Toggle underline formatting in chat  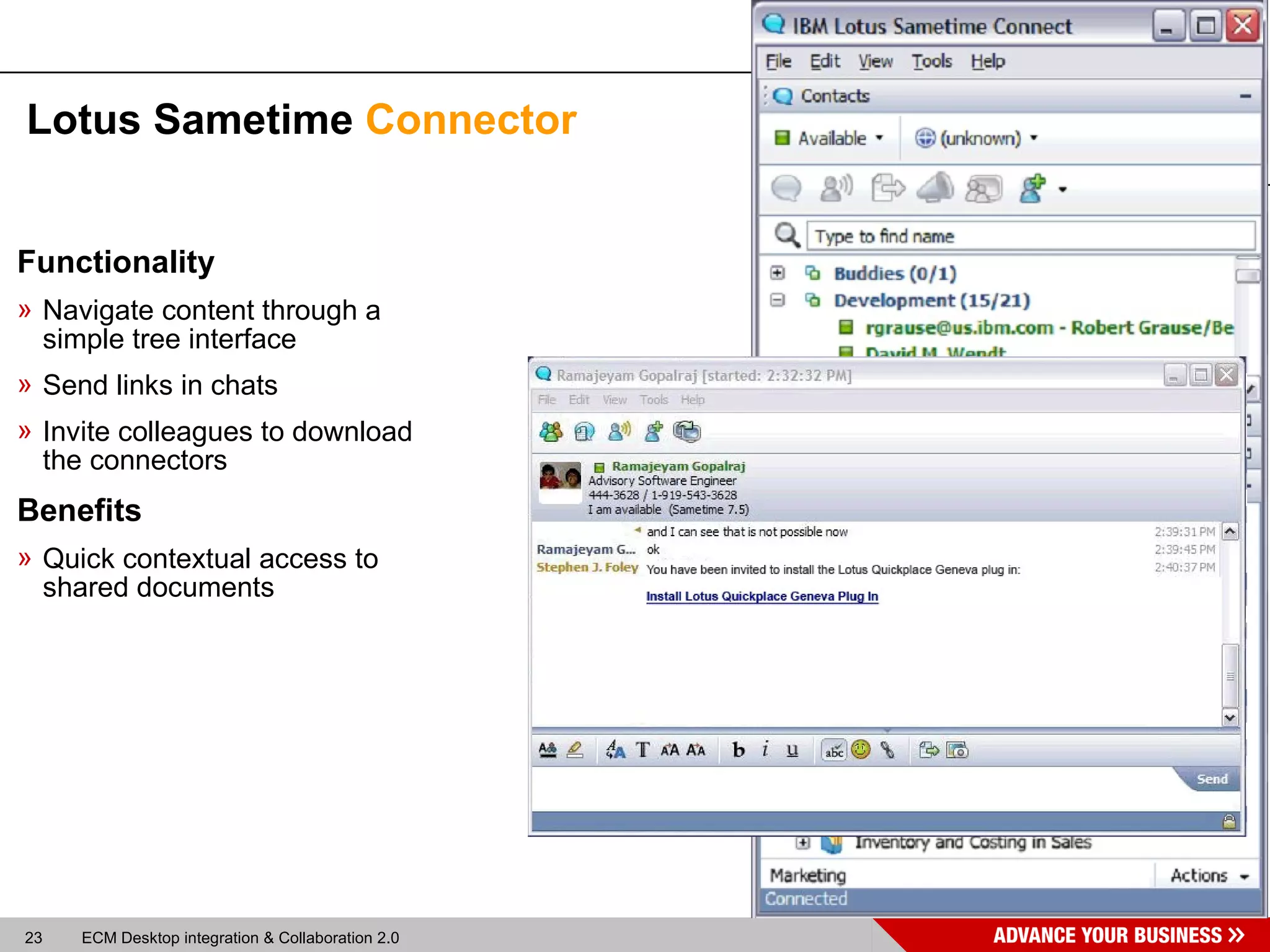click(x=792, y=750)
